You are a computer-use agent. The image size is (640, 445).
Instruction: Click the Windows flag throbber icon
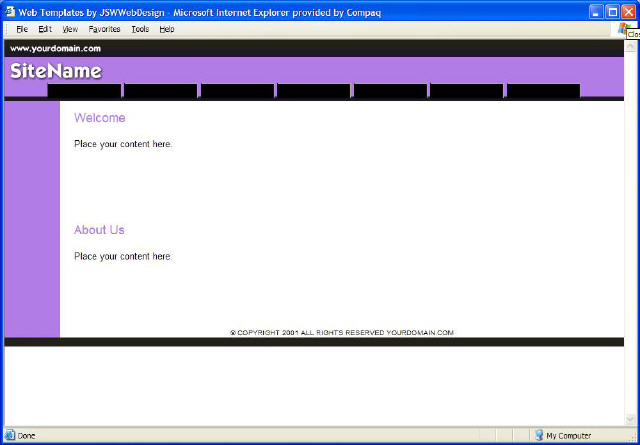624,29
